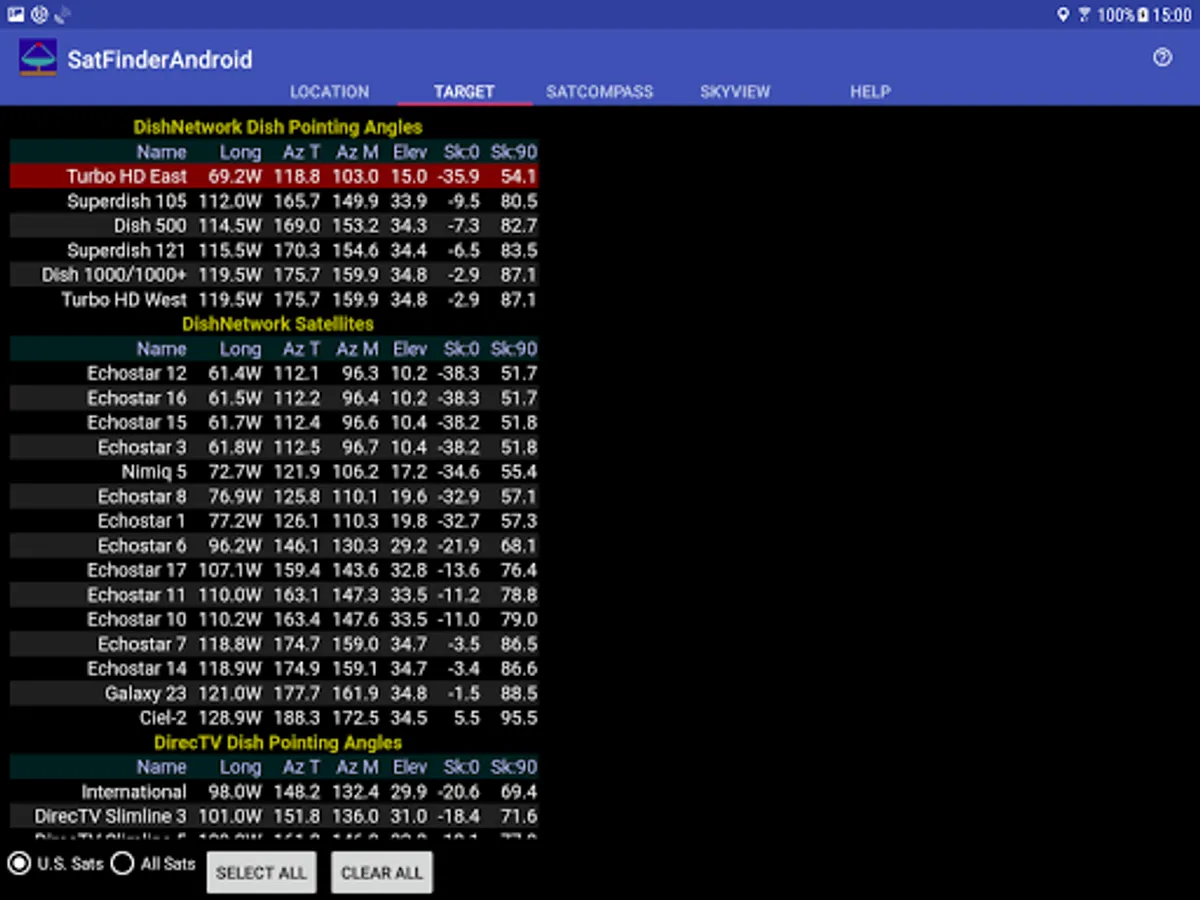Image resolution: width=1200 pixels, height=900 pixels.
Task: Open the image notification icon in status bar
Action: [16, 14]
